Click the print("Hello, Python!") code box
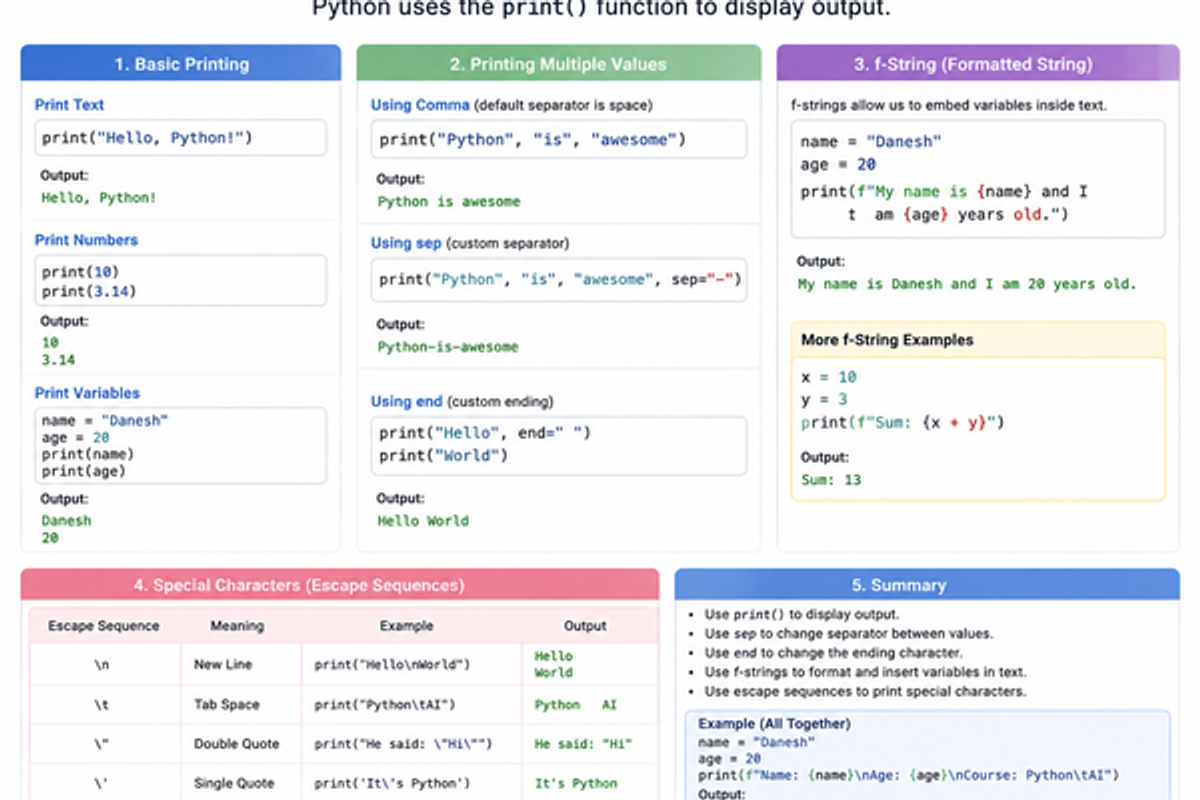Image resolution: width=1200 pixels, height=800 pixels. coord(181,138)
